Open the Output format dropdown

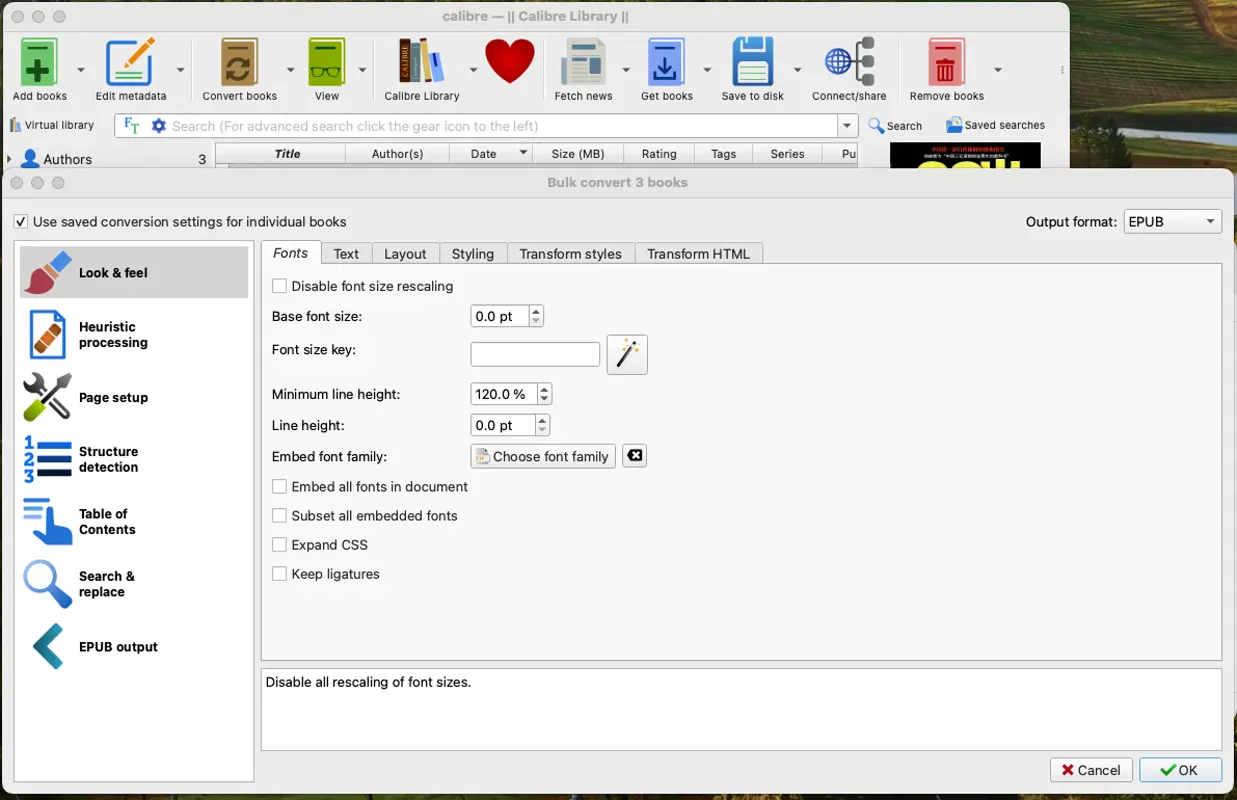(x=1171, y=221)
